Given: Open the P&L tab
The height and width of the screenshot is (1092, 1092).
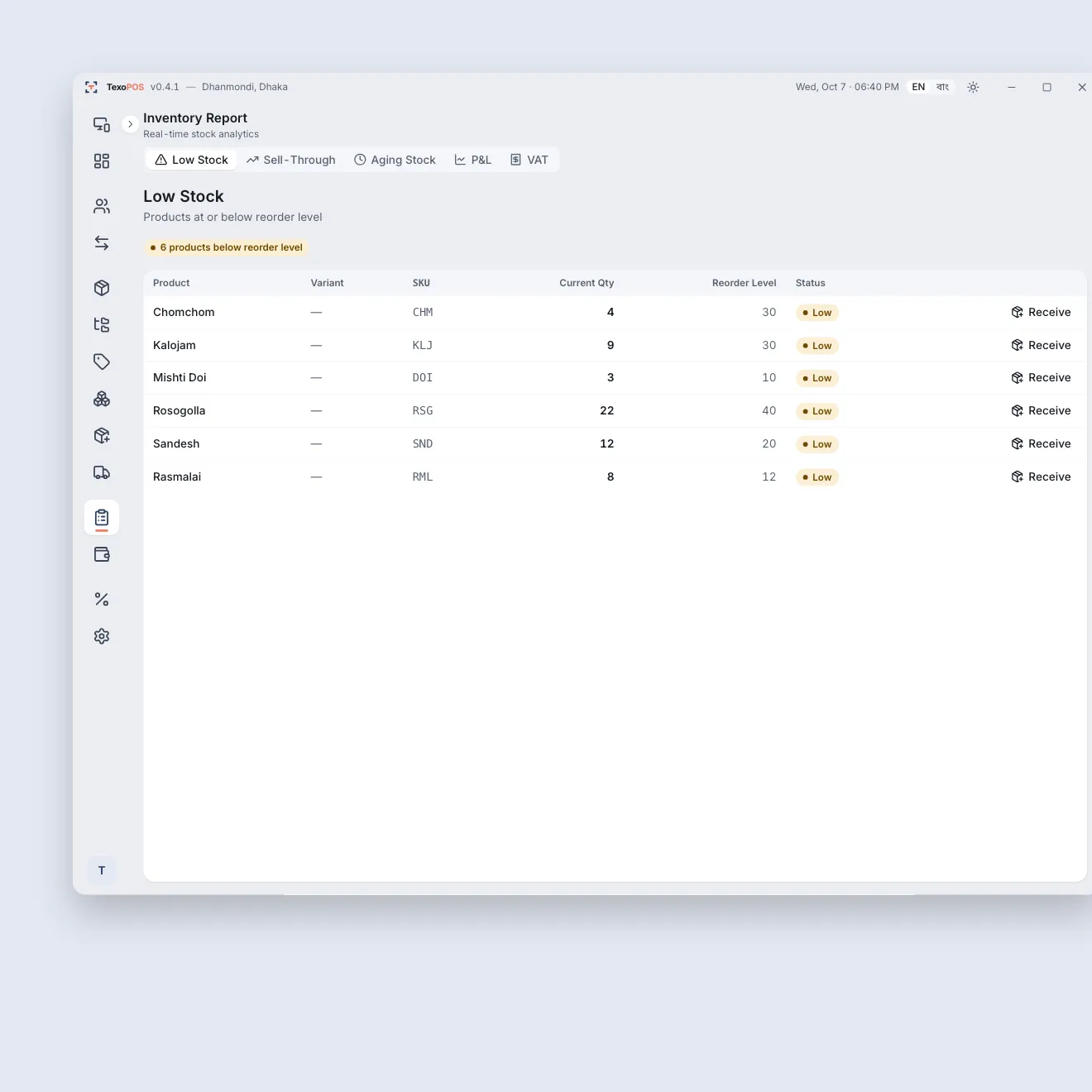Looking at the screenshot, I should pyautogui.click(x=473, y=160).
